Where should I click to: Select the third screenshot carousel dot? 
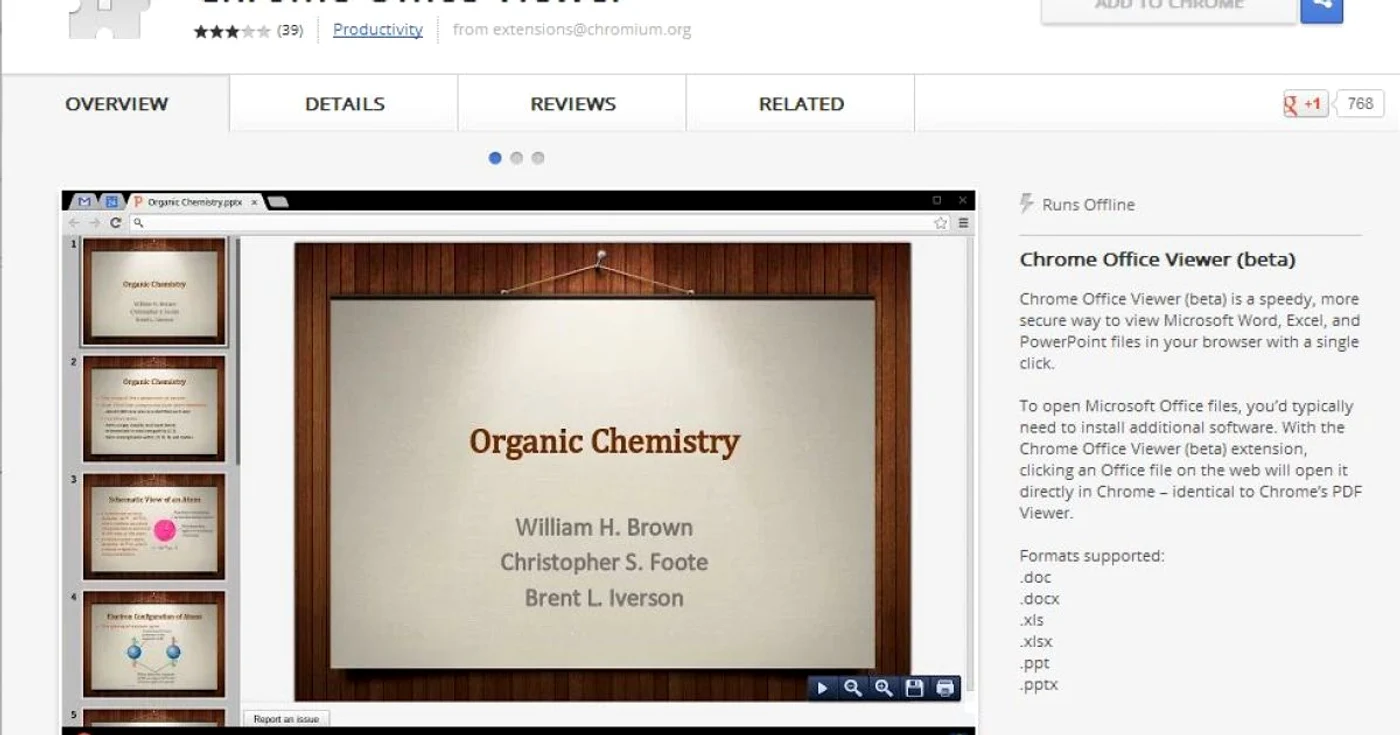click(x=538, y=158)
